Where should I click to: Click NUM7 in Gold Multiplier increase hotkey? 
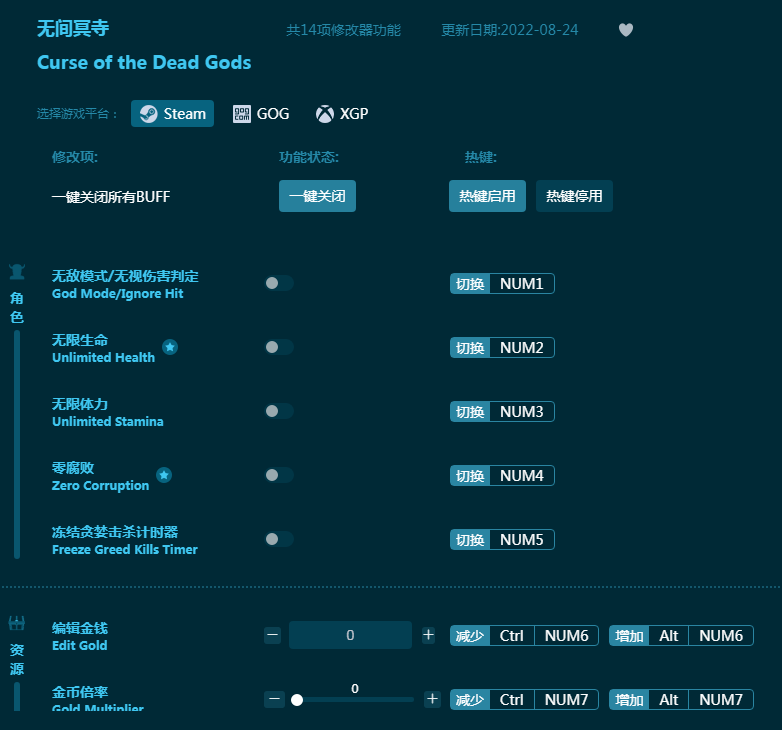click(721, 700)
